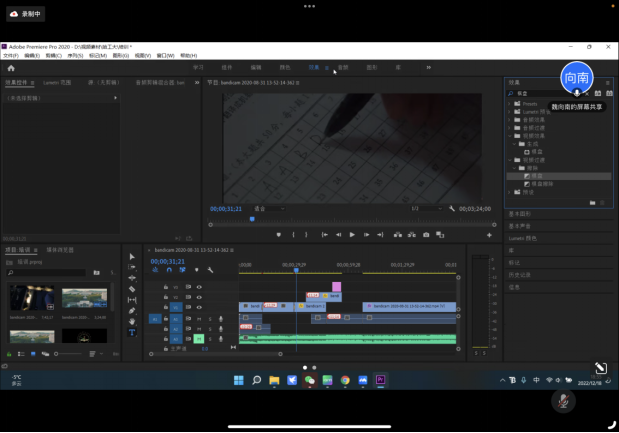619x433 pixels.
Task: Select the Selection arrow tool
Action: coord(132,256)
